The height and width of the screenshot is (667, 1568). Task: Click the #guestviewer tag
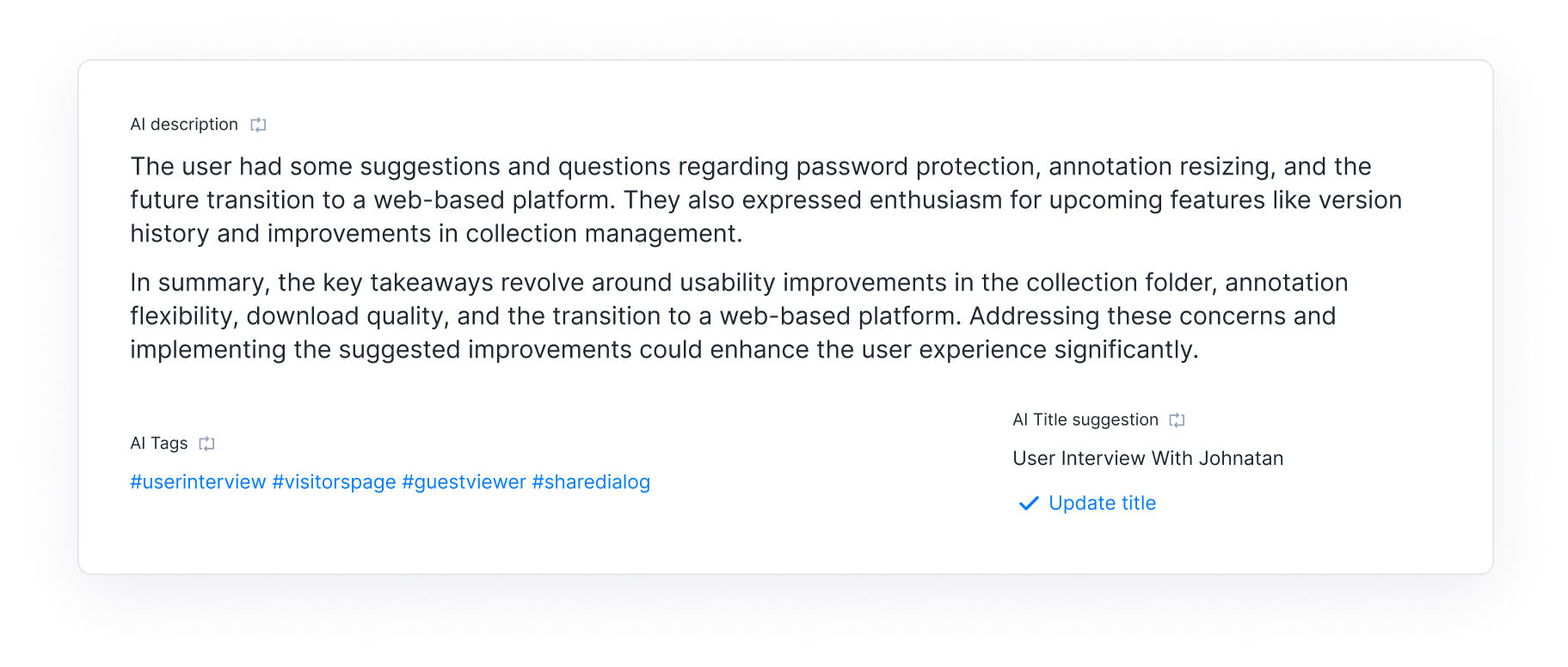[464, 482]
